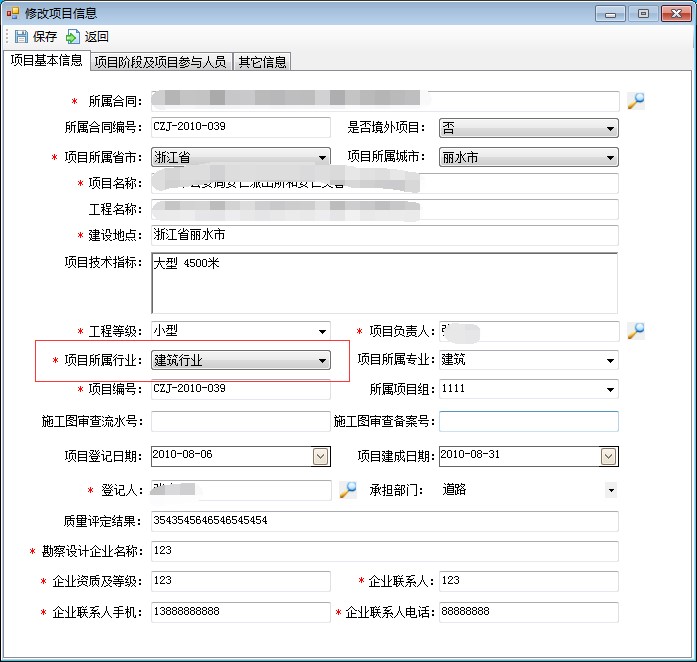
Task: Click search icon beside 登记人 field
Action: (x=347, y=490)
